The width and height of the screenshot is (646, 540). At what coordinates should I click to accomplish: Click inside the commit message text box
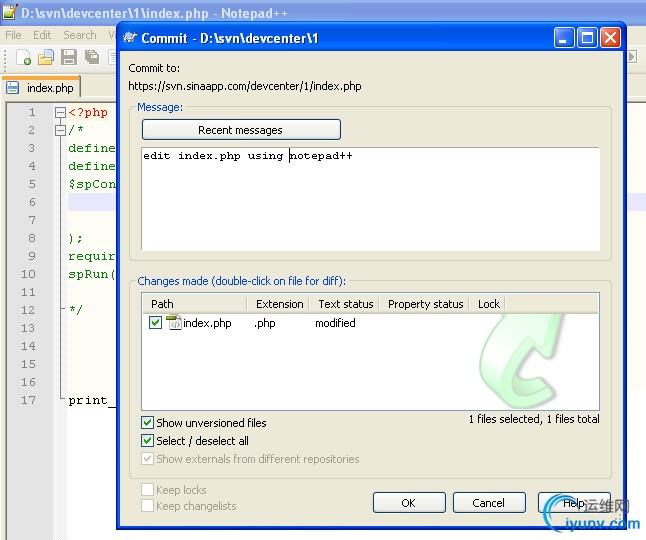(370, 199)
